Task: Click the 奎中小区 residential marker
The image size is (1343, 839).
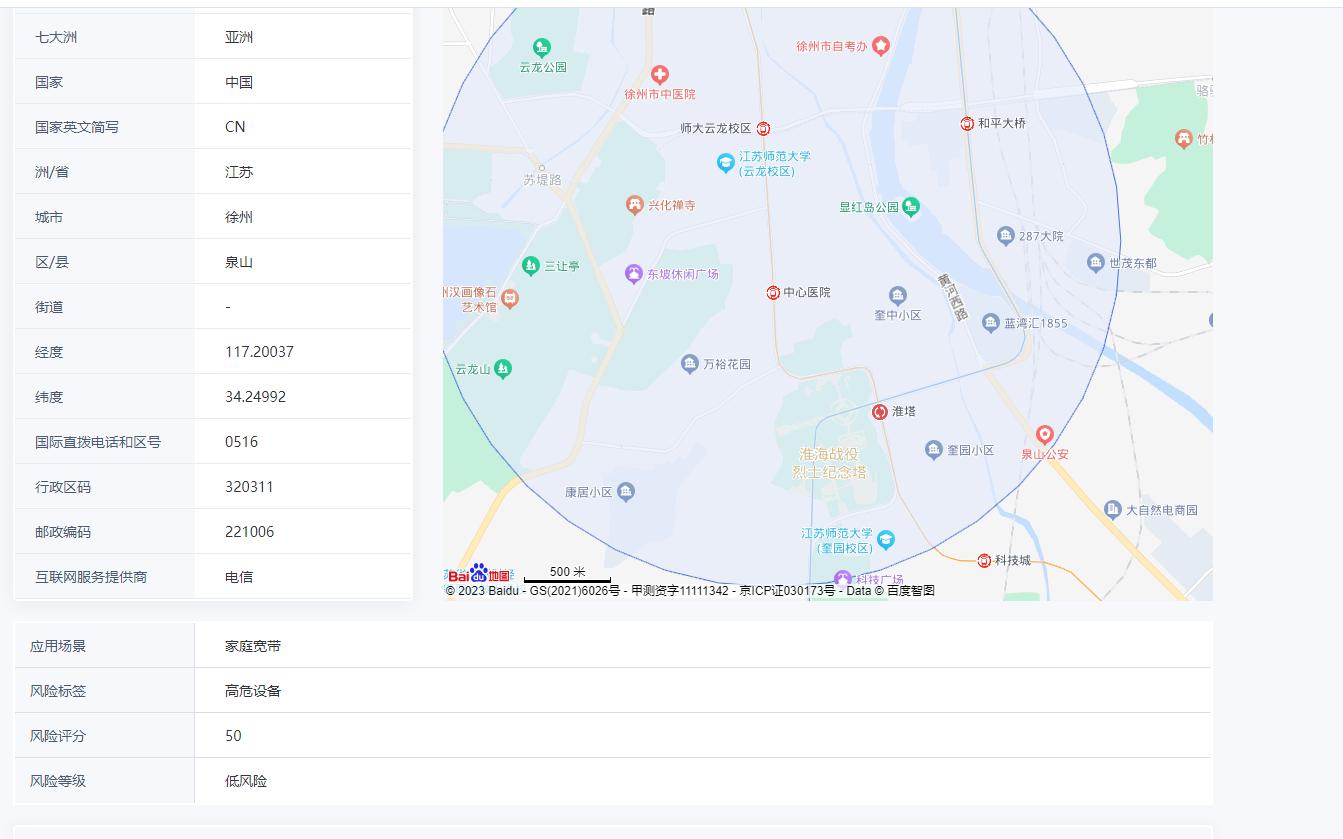Action: tap(897, 295)
